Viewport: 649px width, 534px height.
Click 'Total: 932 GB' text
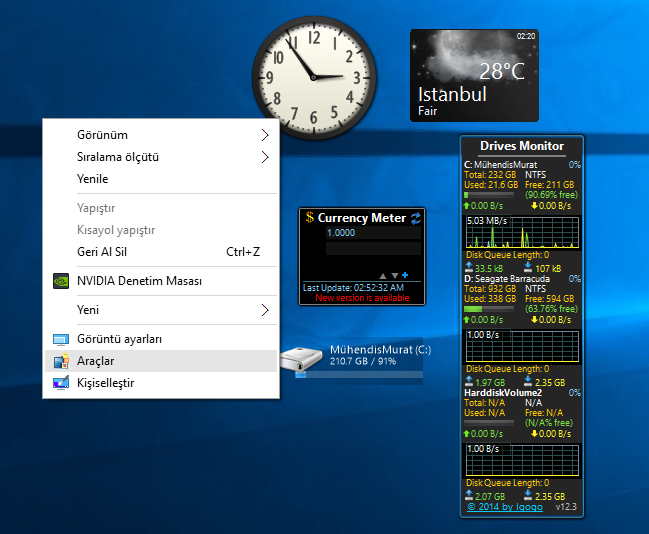click(490, 289)
